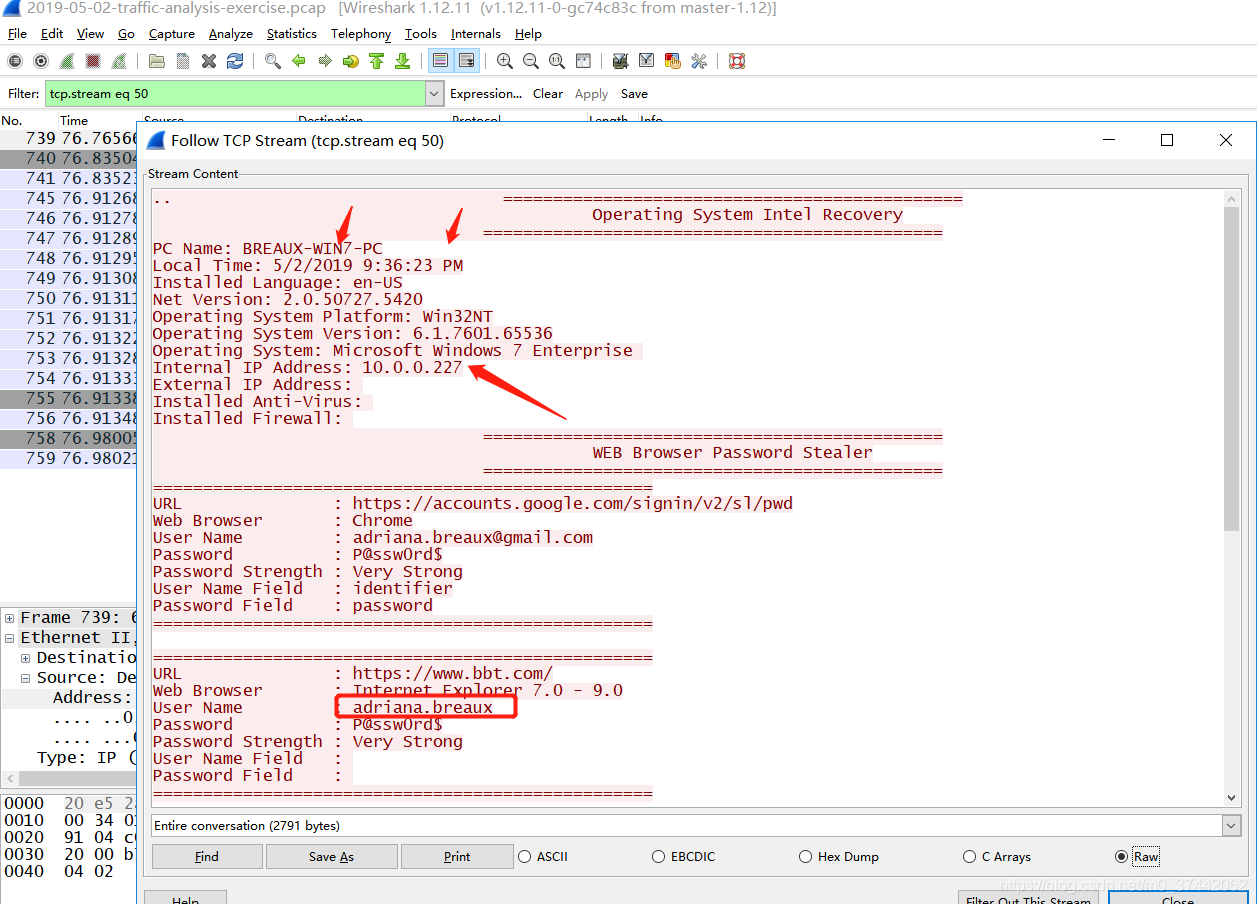
Task: Click stream content scrollbar down arrow
Action: click(x=1232, y=798)
